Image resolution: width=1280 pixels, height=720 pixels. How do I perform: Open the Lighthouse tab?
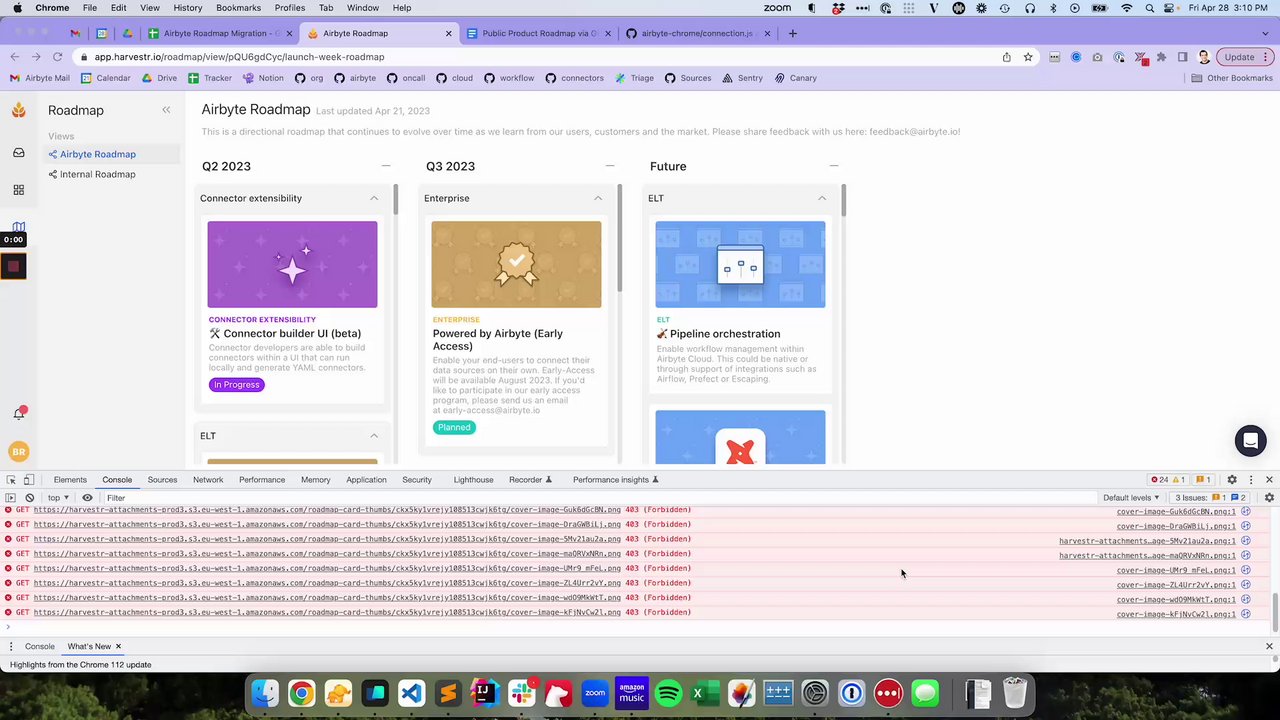[x=473, y=480]
